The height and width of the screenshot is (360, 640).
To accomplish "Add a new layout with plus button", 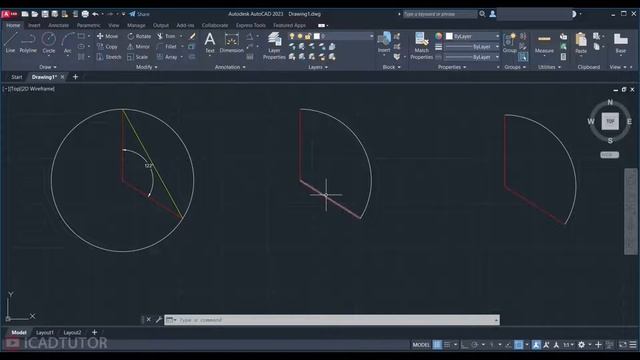I will 94,332.
